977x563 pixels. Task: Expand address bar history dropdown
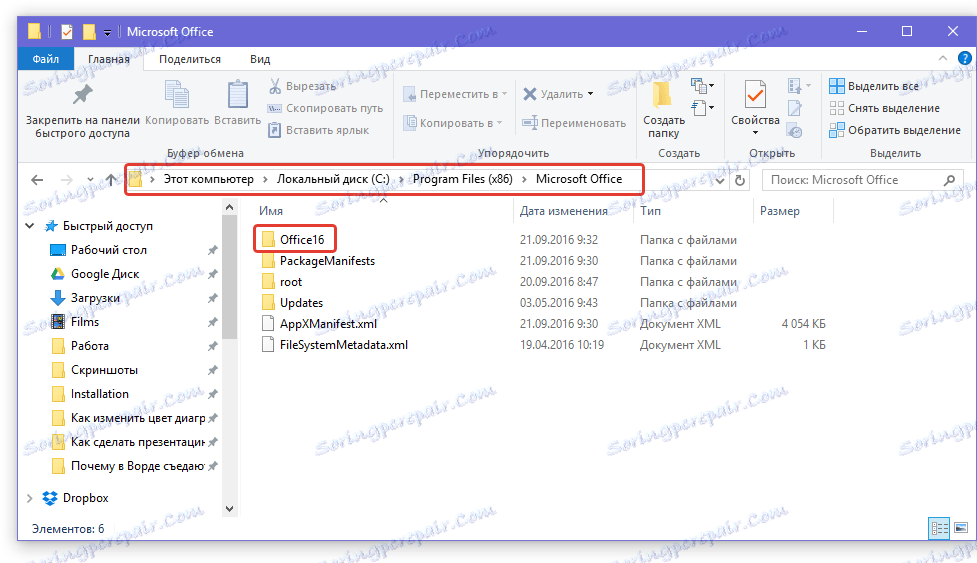pos(720,181)
